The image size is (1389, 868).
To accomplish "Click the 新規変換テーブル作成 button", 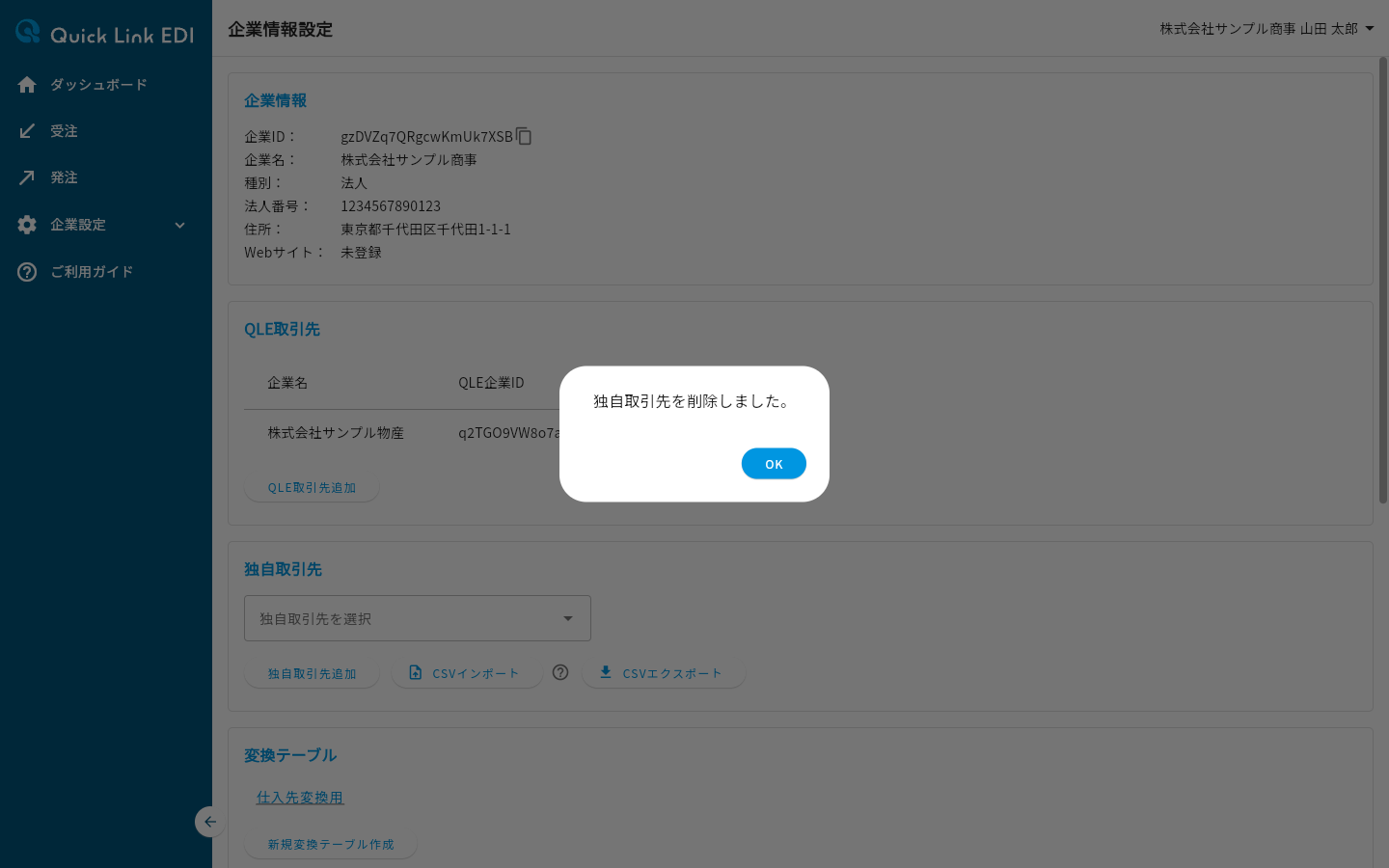I will [331, 845].
